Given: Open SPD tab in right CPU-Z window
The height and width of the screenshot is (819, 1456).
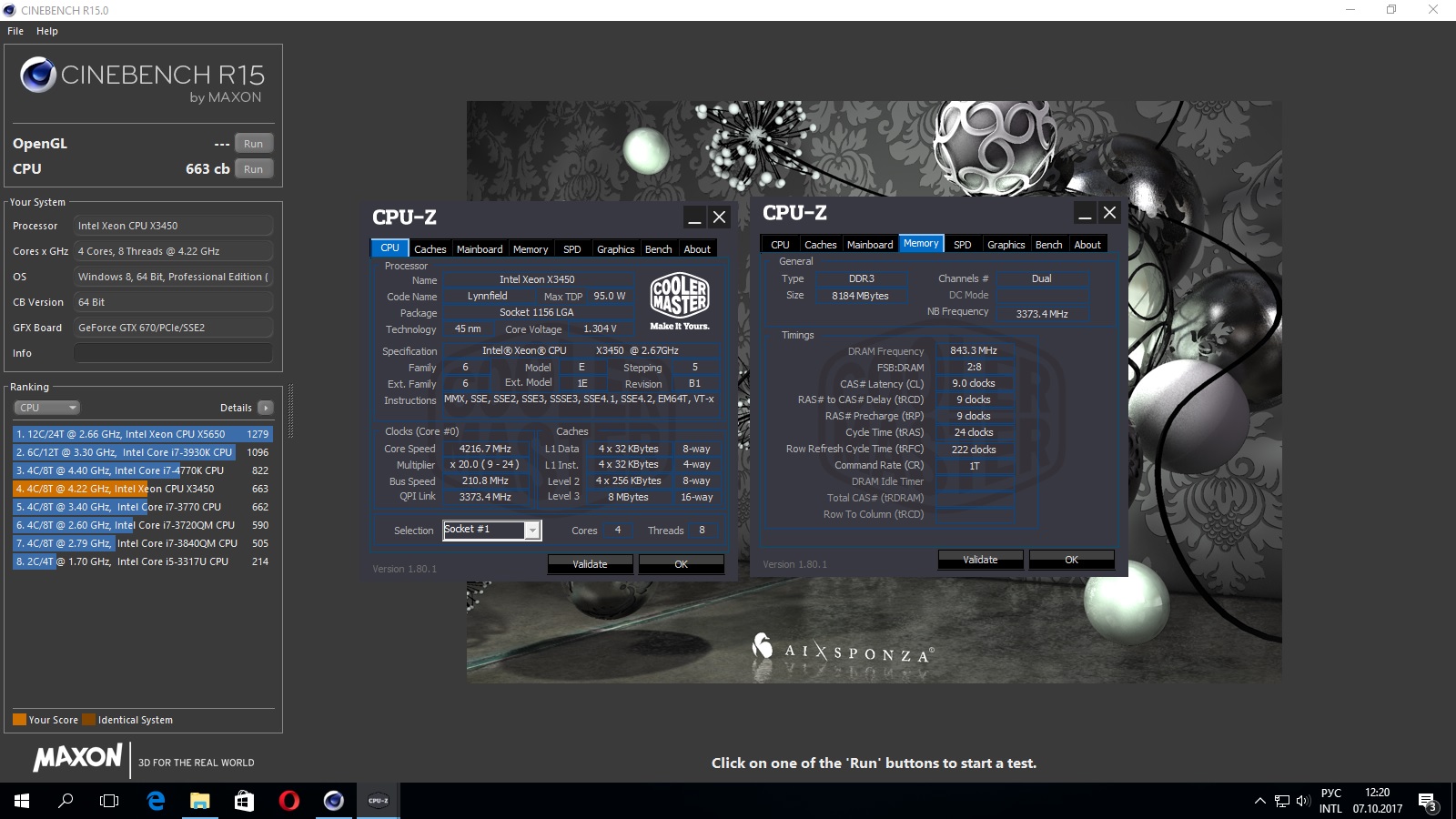Looking at the screenshot, I should pyautogui.click(x=963, y=245).
